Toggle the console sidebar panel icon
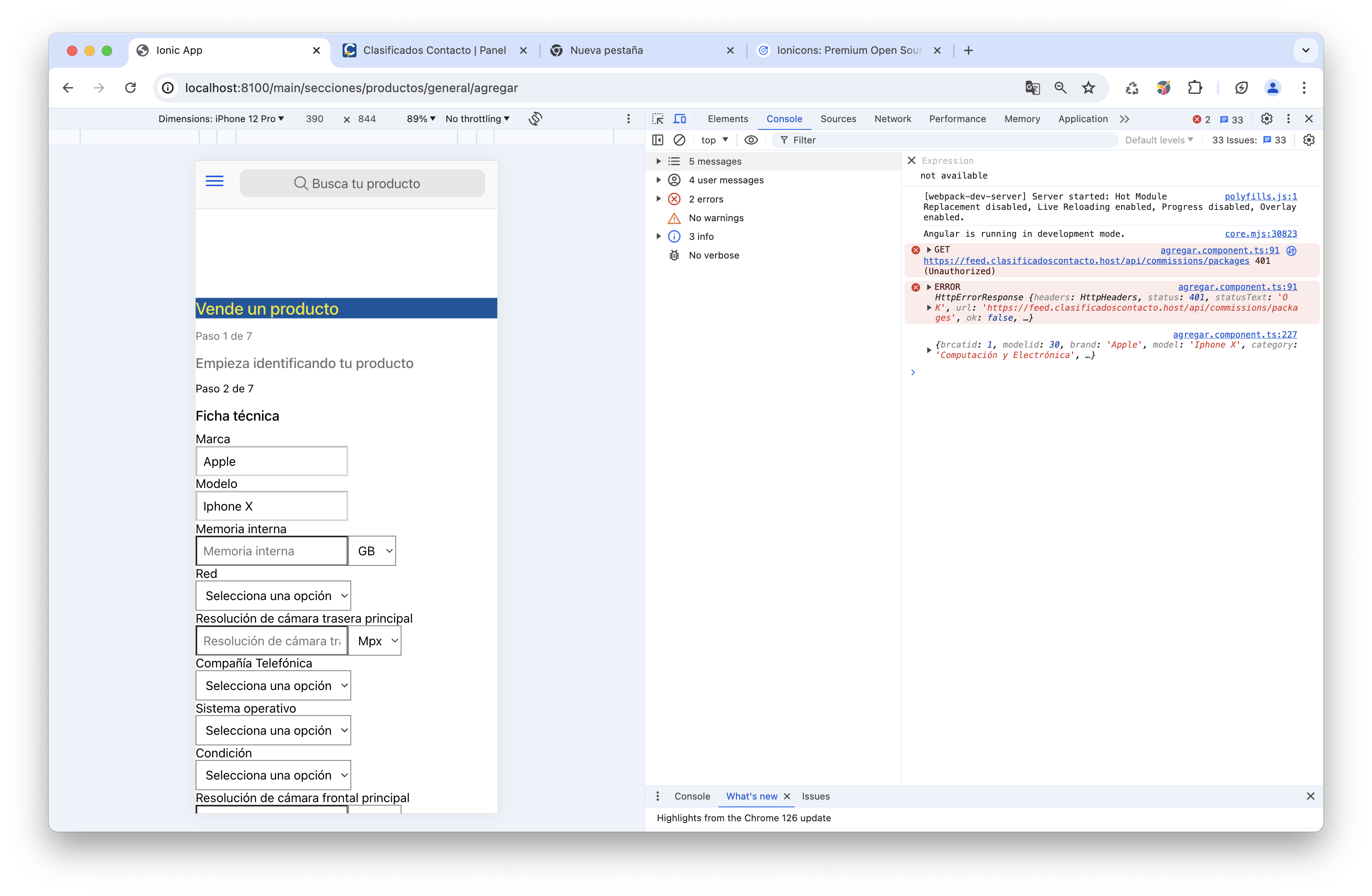This screenshot has height=896, width=1372. pyautogui.click(x=658, y=140)
